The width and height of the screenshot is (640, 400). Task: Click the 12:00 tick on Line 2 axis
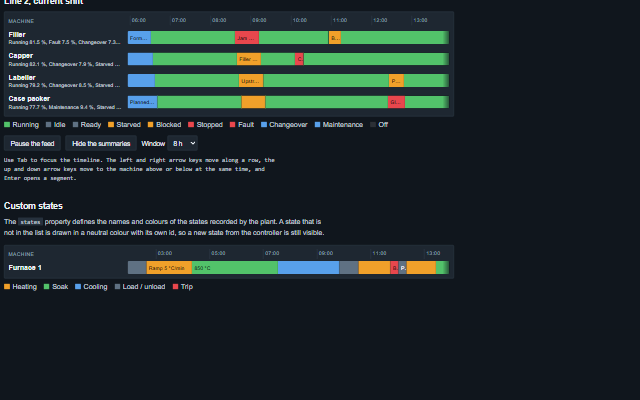(x=380, y=20)
